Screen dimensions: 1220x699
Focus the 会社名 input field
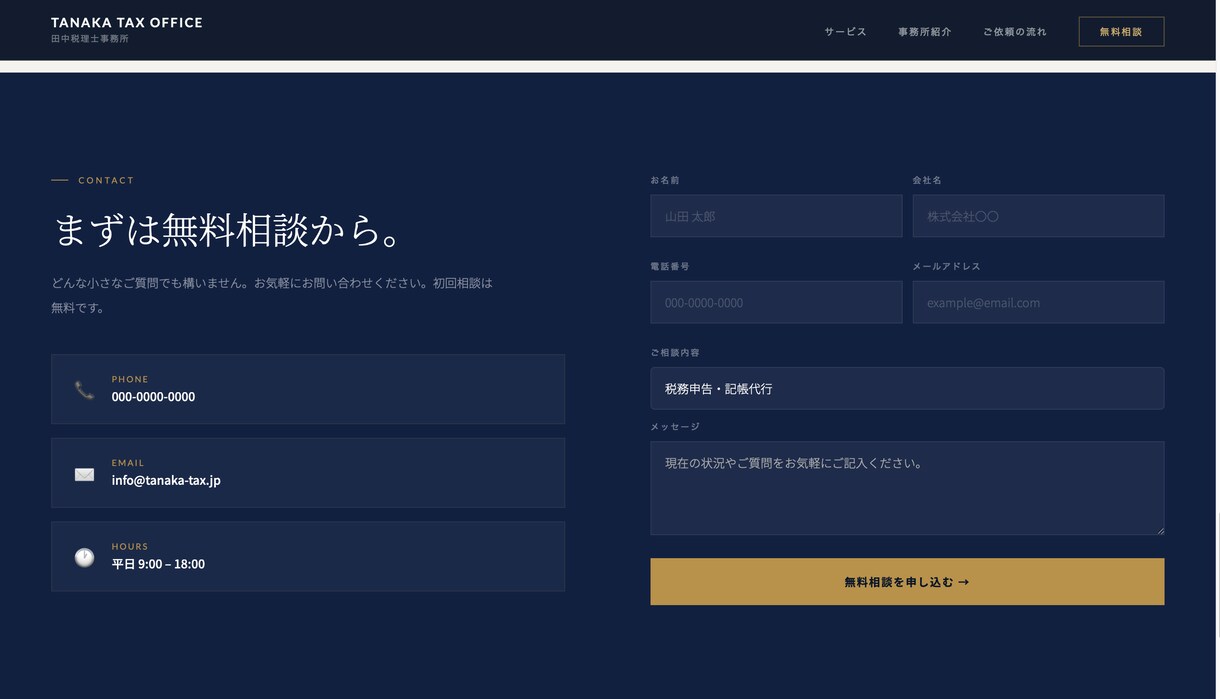[x=1038, y=216]
